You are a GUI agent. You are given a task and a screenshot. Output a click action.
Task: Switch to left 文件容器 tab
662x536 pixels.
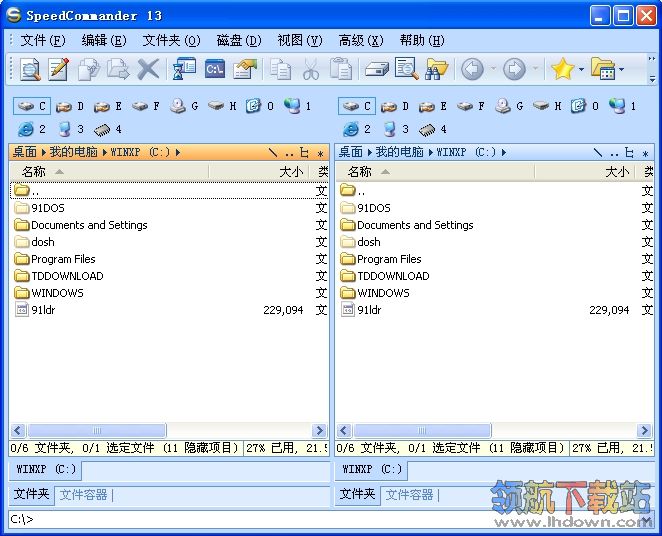pos(83,495)
